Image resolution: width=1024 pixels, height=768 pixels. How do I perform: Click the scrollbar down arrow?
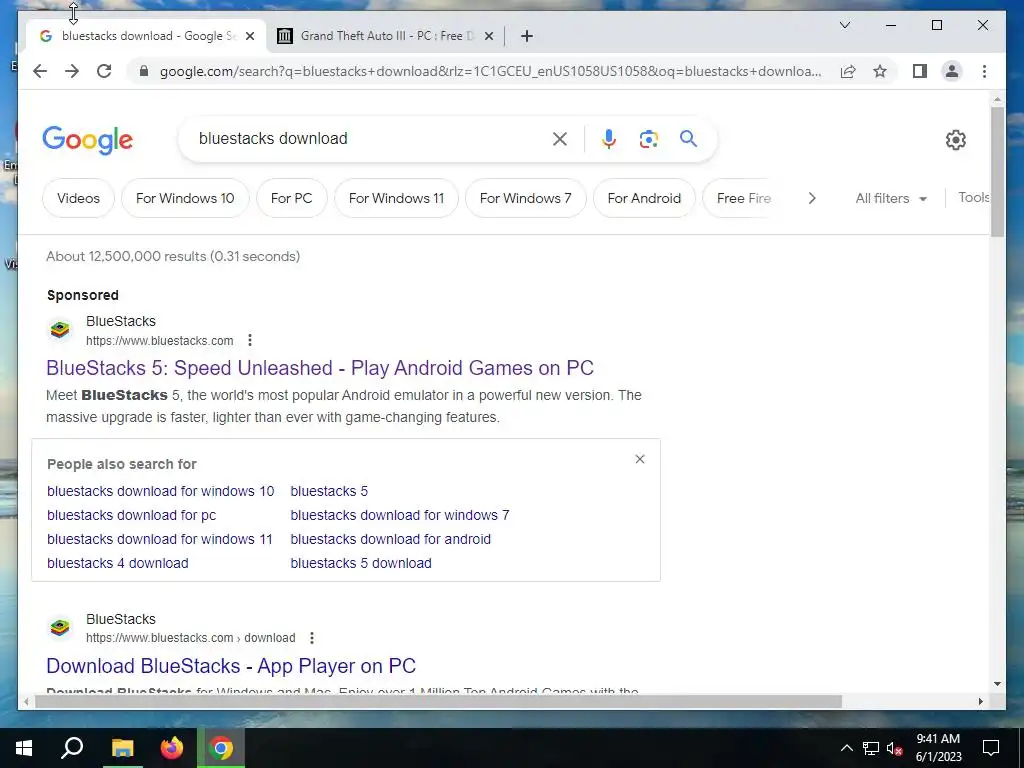(x=997, y=684)
